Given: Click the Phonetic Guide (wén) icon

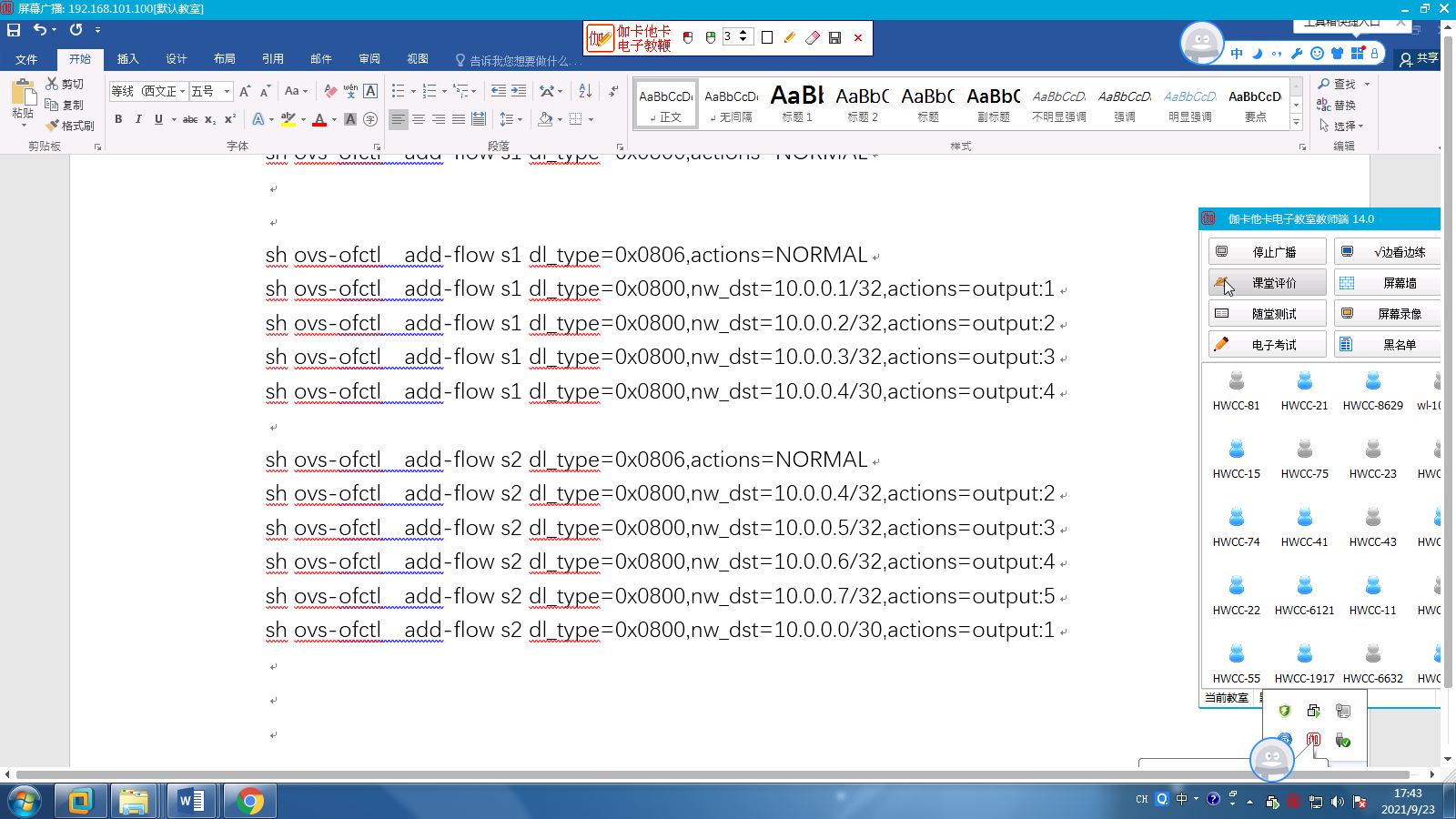Looking at the screenshot, I should [x=350, y=91].
